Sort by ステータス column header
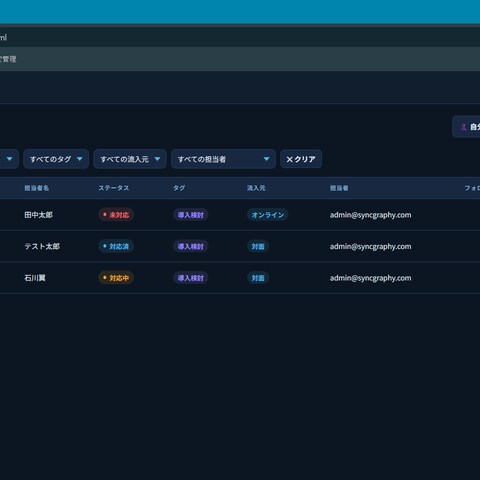Screen dimensions: 480x480 (x=114, y=188)
